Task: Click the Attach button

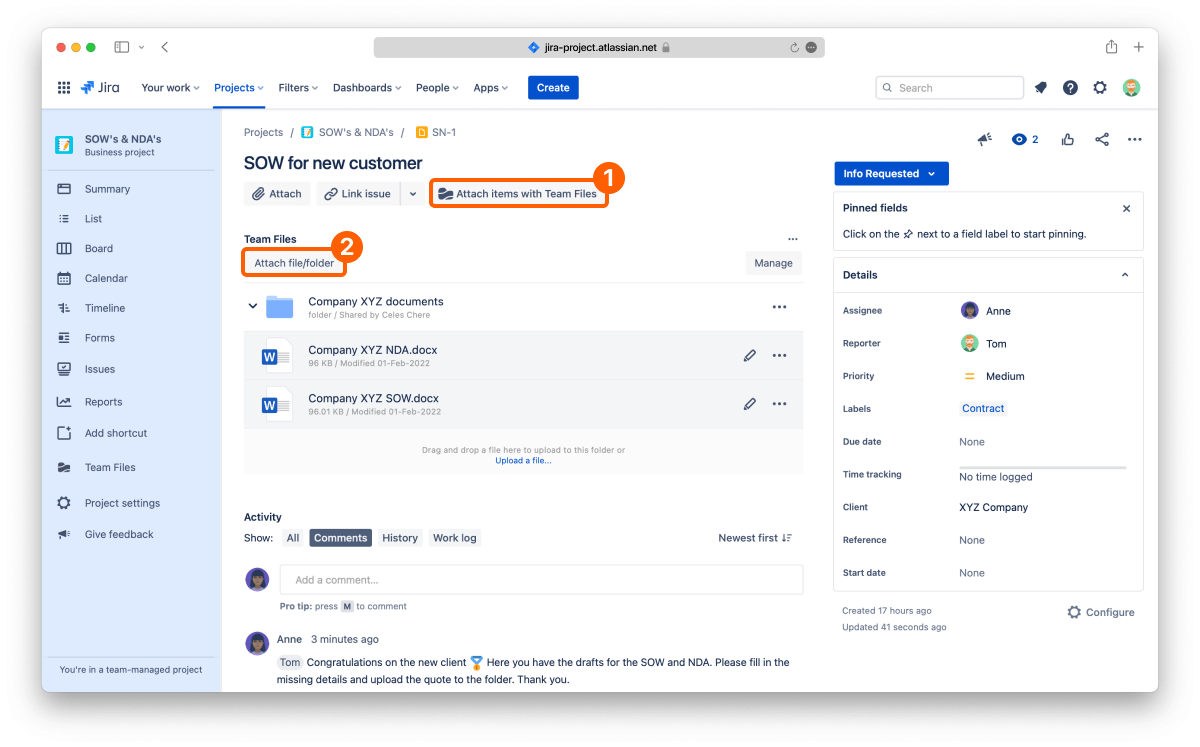Action: pos(277,194)
